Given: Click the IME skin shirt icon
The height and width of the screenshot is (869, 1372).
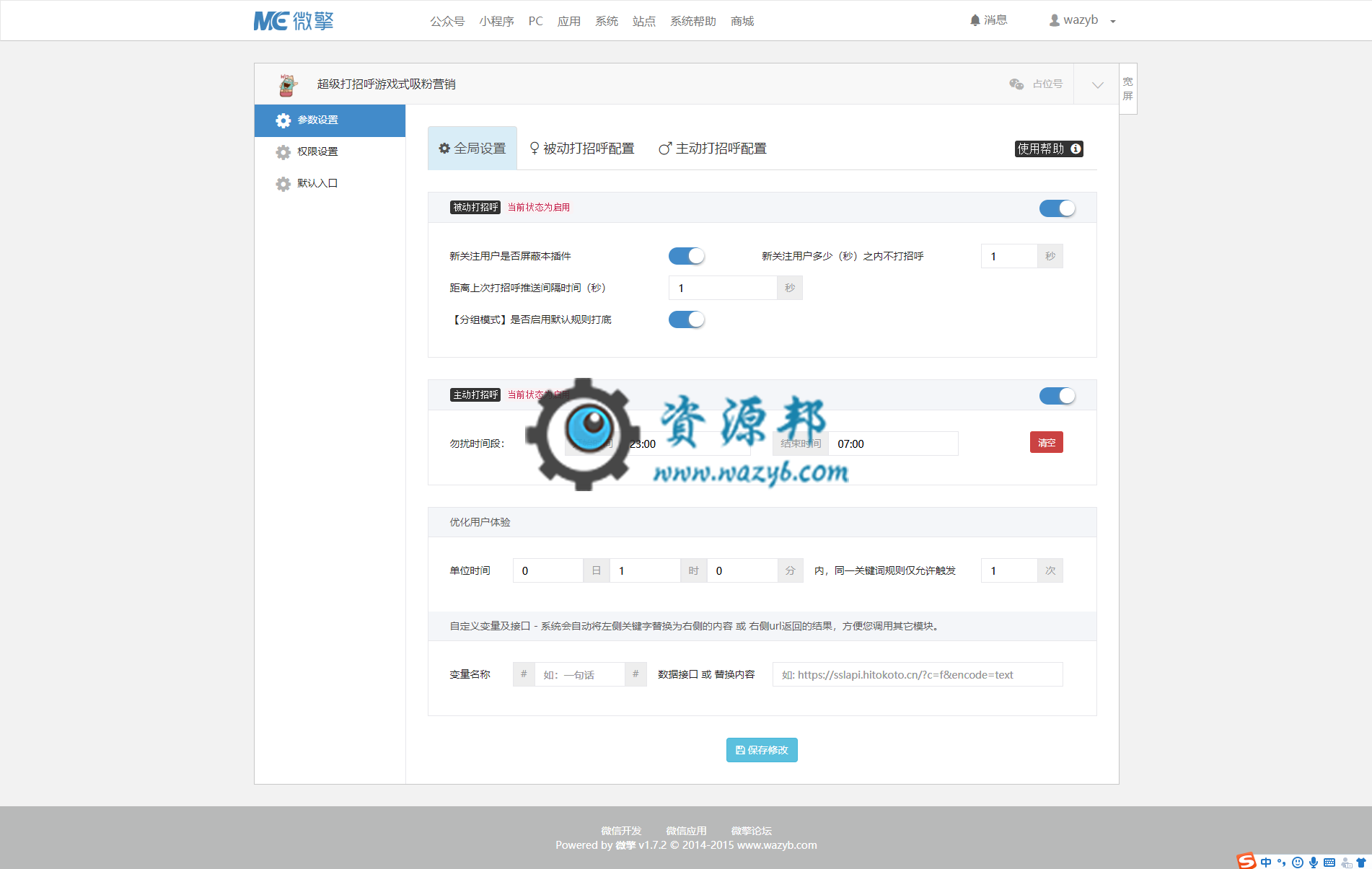Looking at the screenshot, I should [x=1361, y=863].
